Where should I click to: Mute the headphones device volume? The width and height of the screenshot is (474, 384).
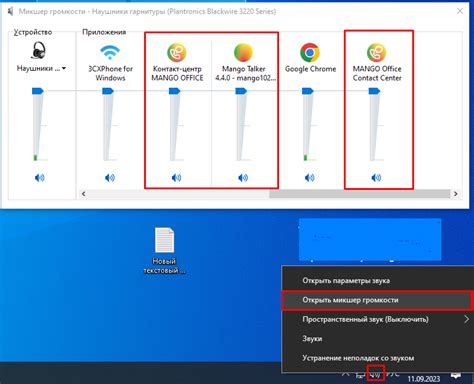[x=39, y=178]
